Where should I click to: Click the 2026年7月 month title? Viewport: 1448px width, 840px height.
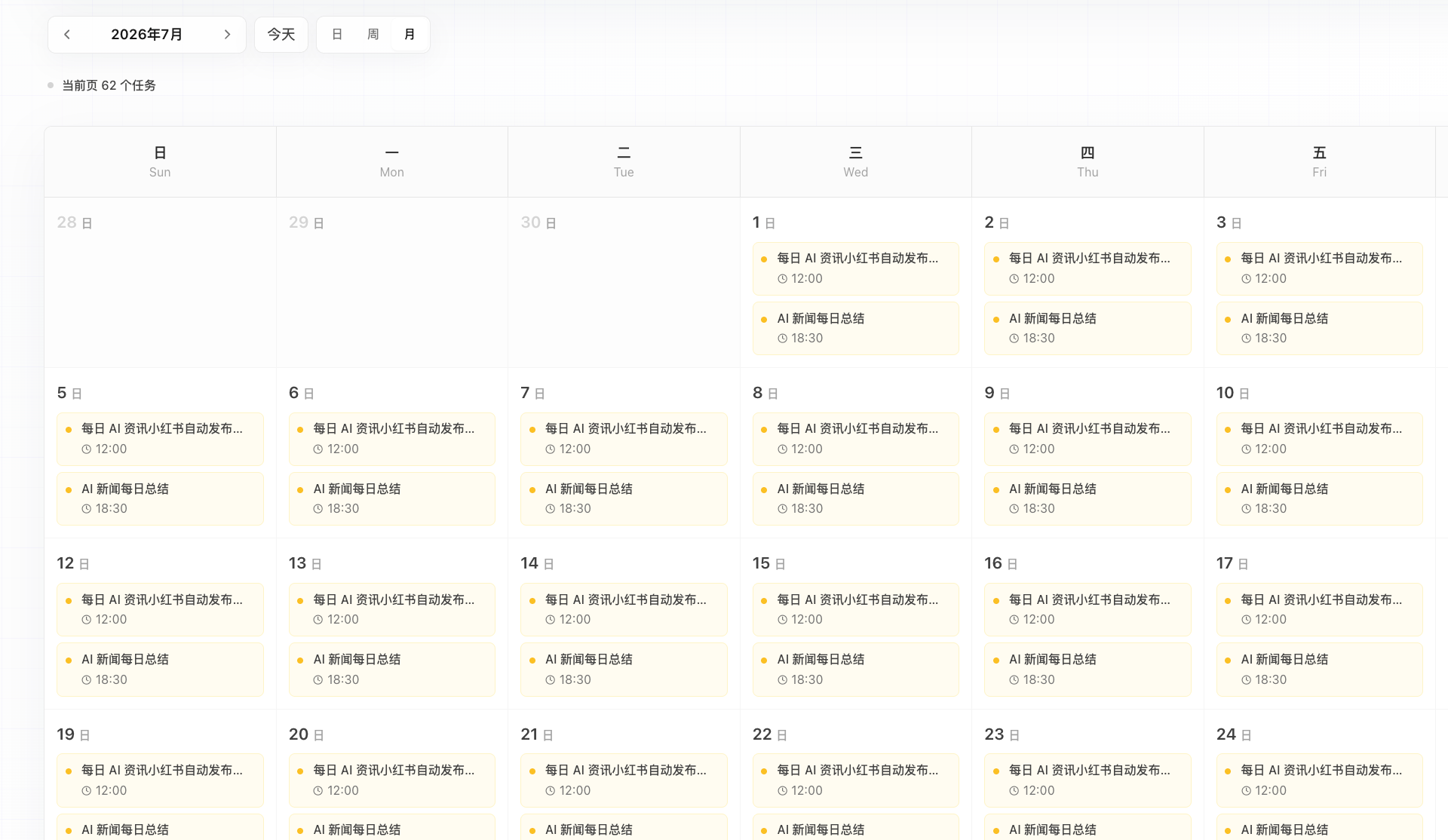pos(147,35)
